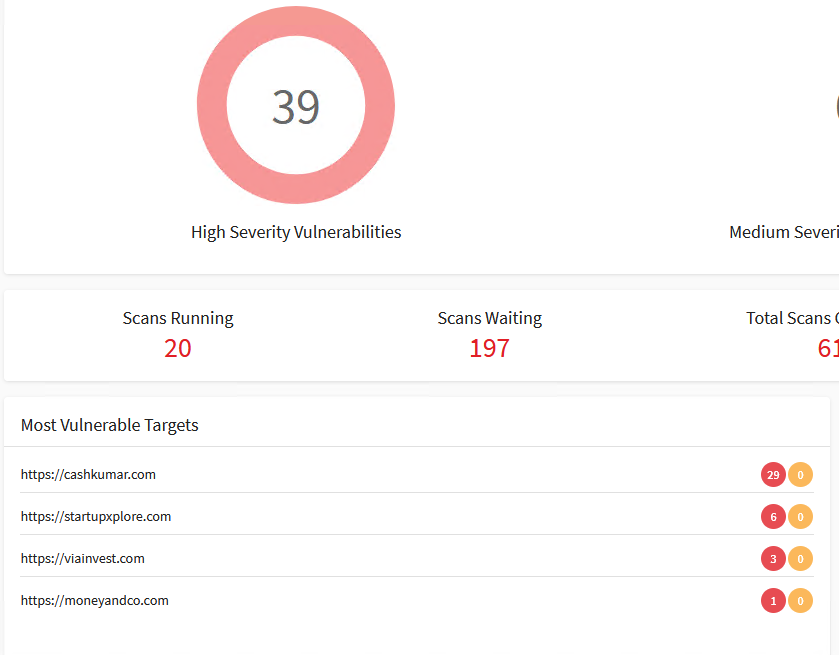
Task: Click the orange 0 badge for moneyandco.com
Action: click(800, 600)
